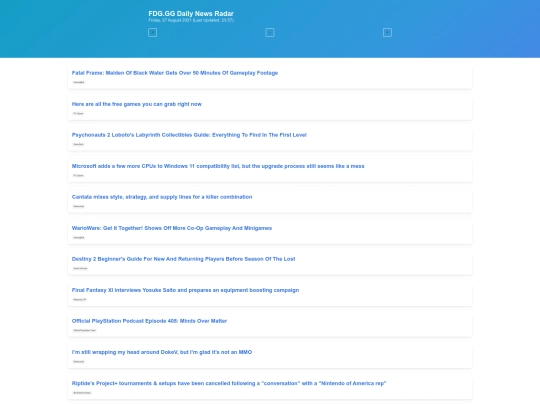Click the source tag under the DokeV headline

point(79,361)
